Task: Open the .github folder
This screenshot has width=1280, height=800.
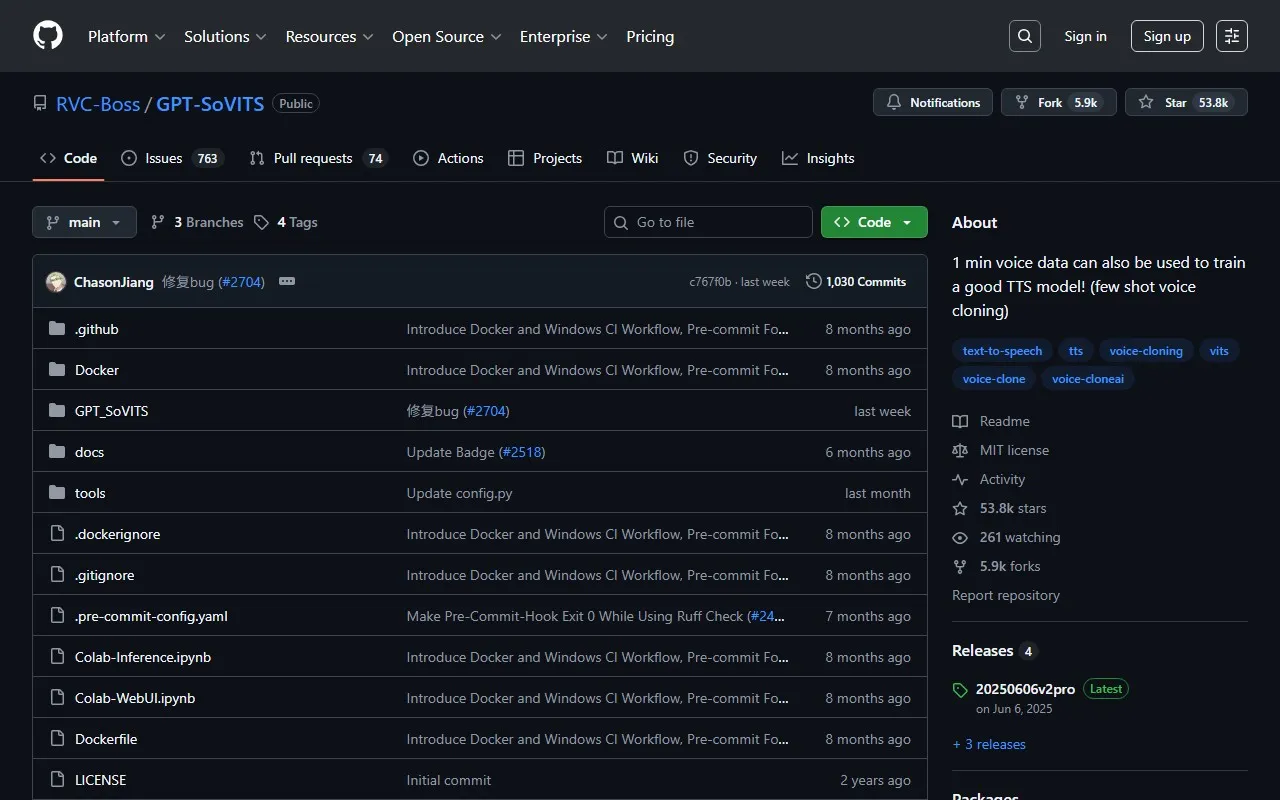Action: (97, 329)
